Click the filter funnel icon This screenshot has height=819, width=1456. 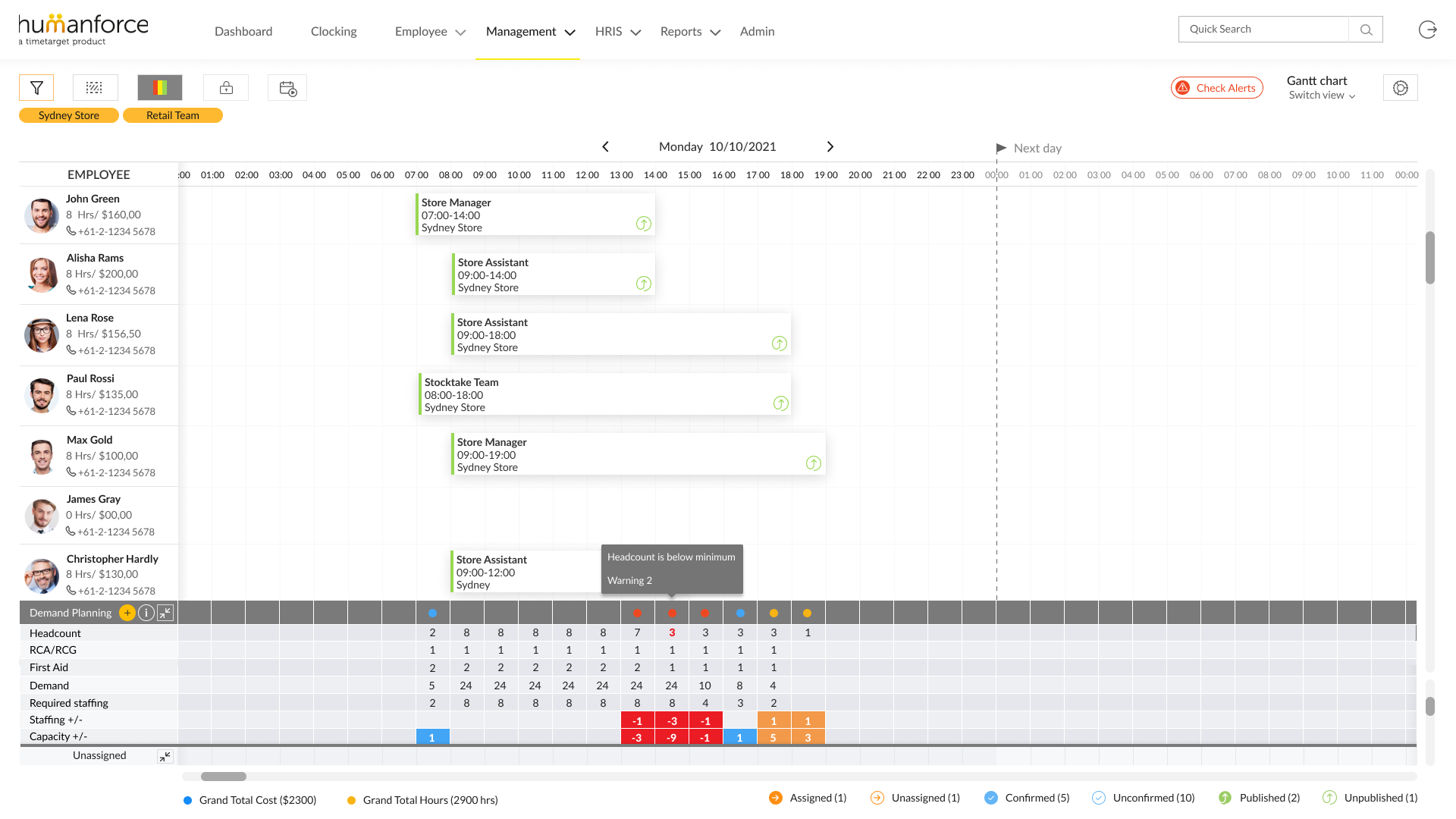pyautogui.click(x=36, y=88)
